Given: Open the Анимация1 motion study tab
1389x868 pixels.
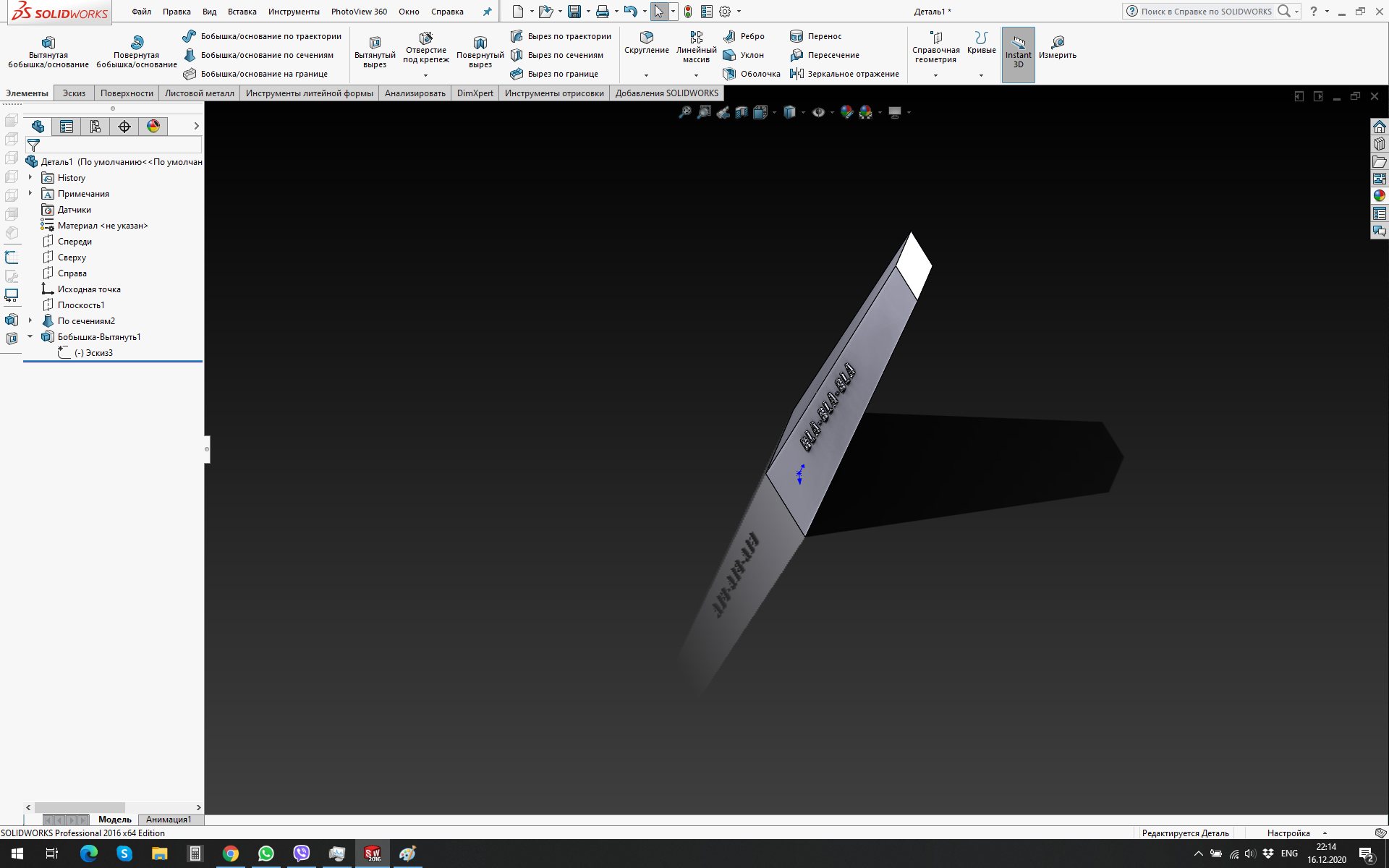Looking at the screenshot, I should (x=169, y=820).
